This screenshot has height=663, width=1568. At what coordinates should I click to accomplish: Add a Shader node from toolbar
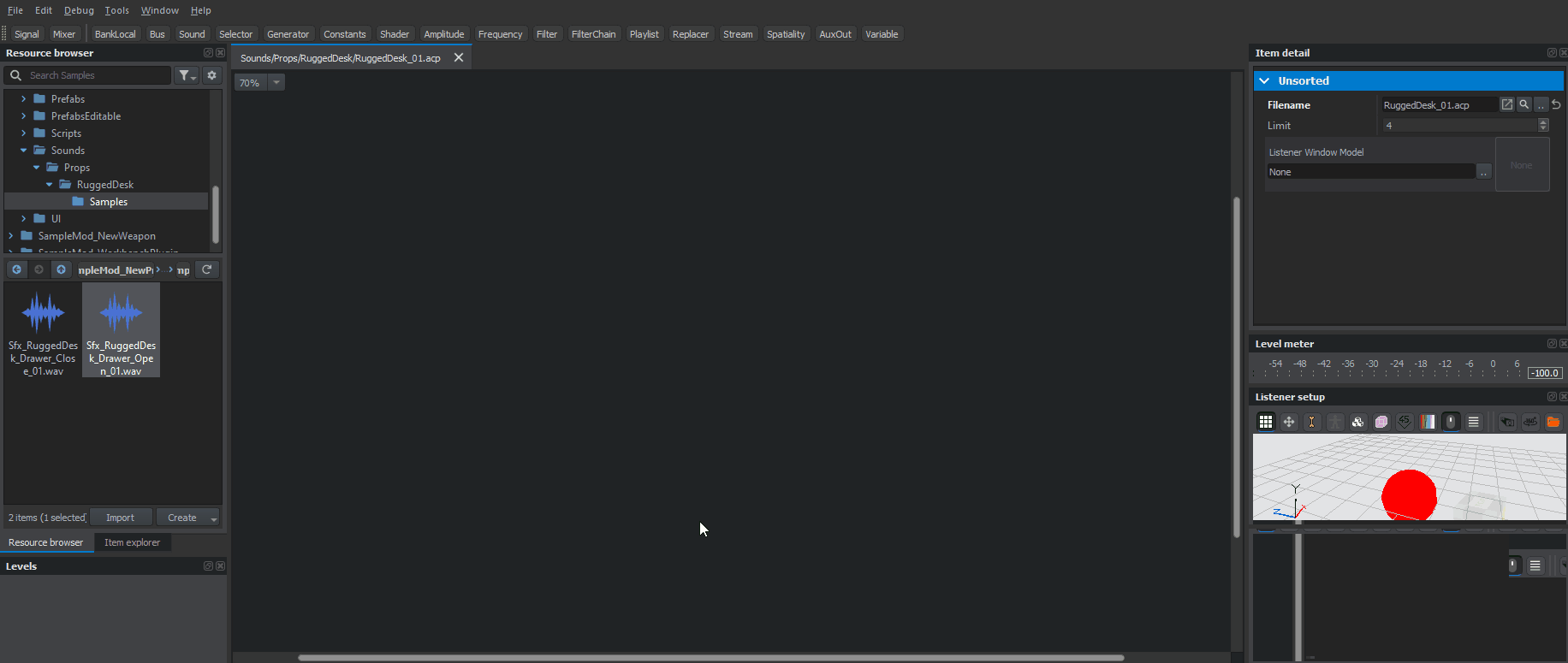[395, 34]
